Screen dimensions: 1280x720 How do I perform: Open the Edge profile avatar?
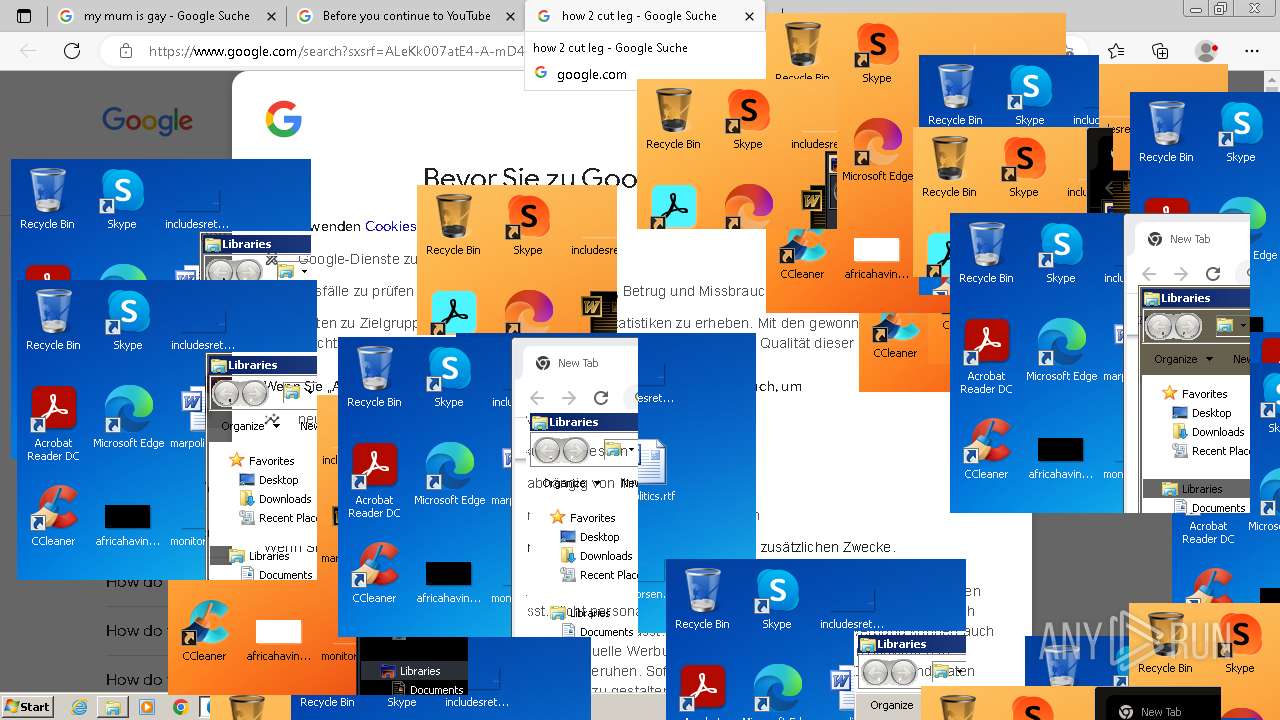1207,51
